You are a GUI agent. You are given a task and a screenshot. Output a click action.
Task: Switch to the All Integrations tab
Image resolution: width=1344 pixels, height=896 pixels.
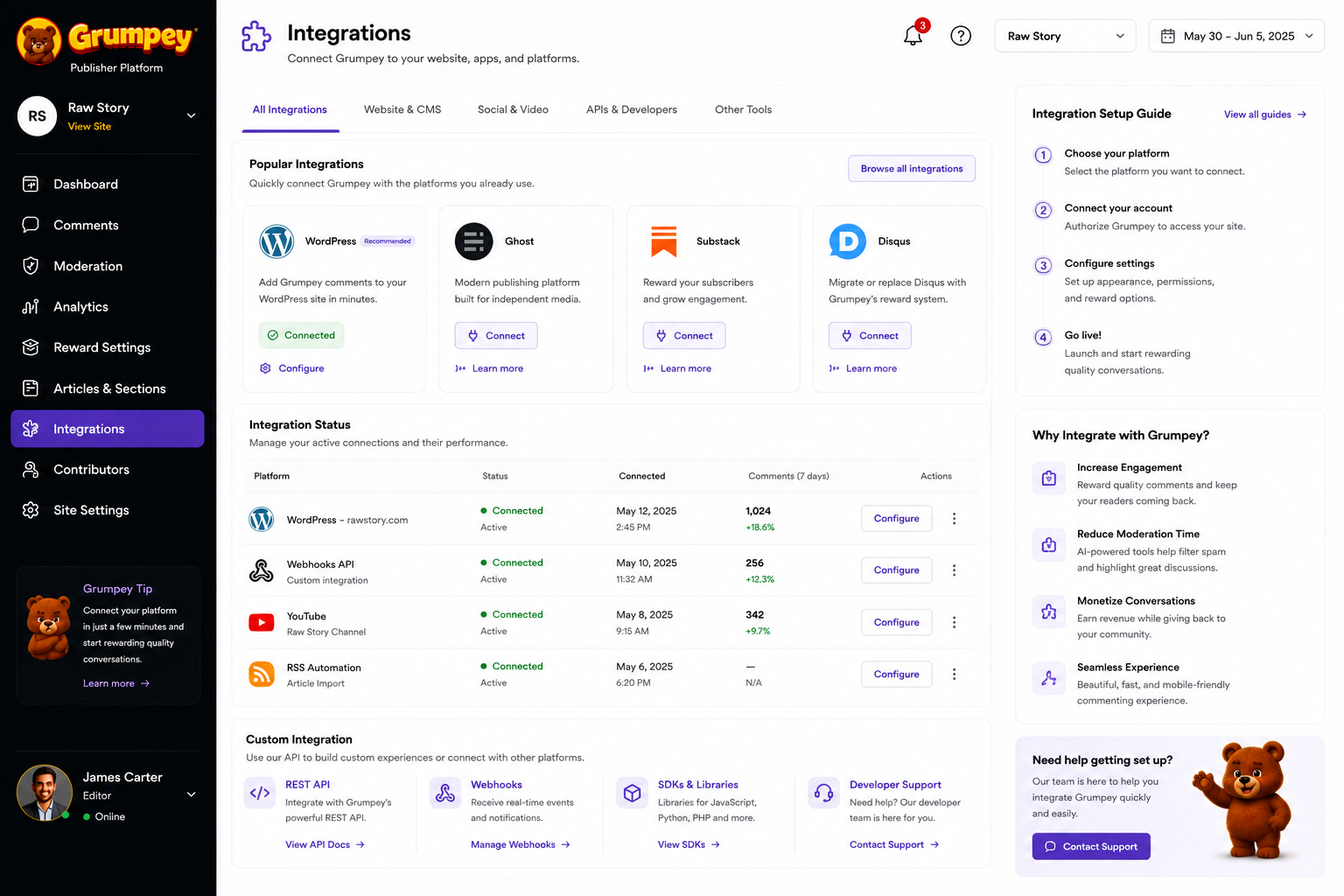[x=290, y=109]
